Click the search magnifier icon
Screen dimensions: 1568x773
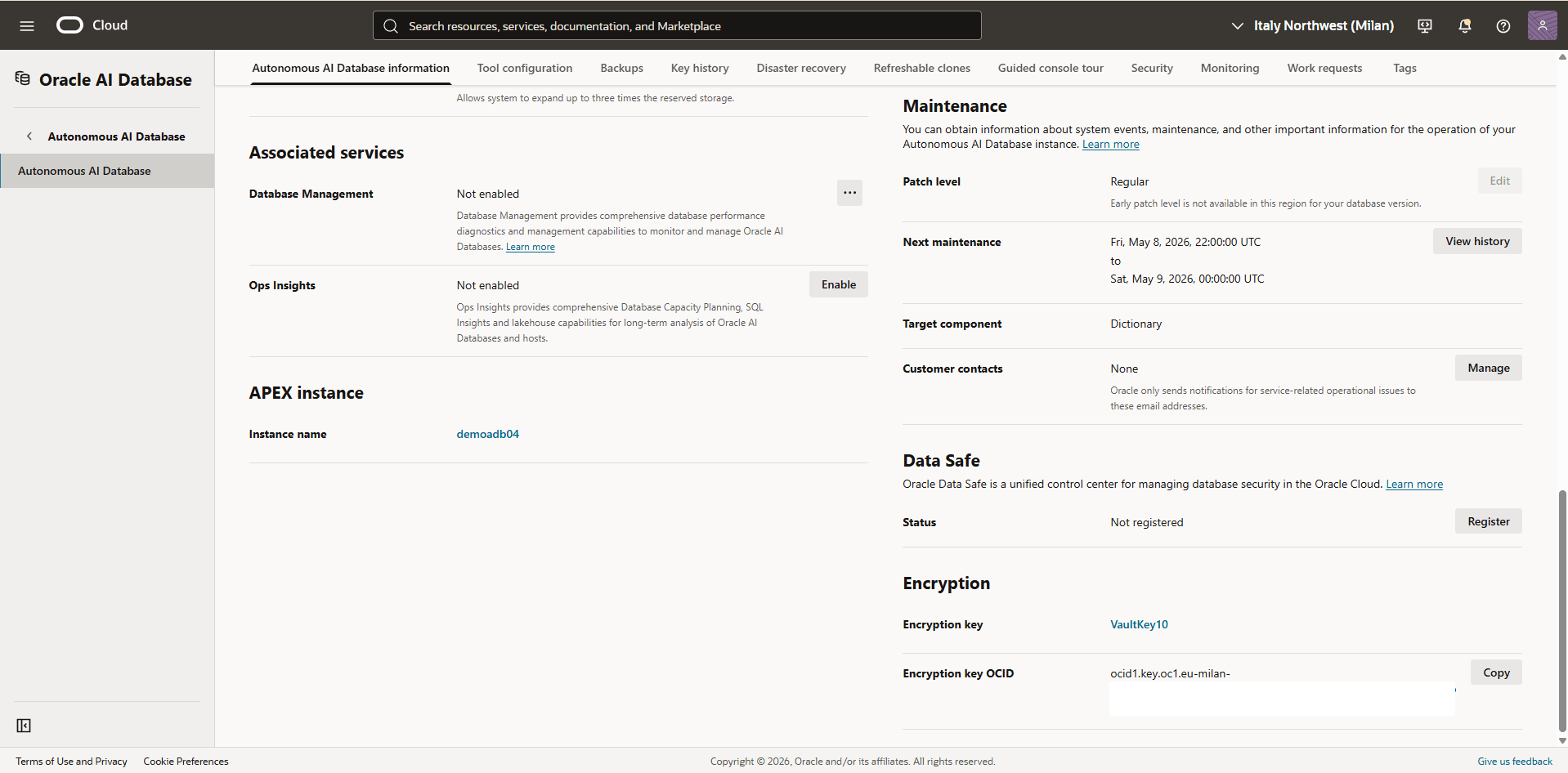coord(391,26)
